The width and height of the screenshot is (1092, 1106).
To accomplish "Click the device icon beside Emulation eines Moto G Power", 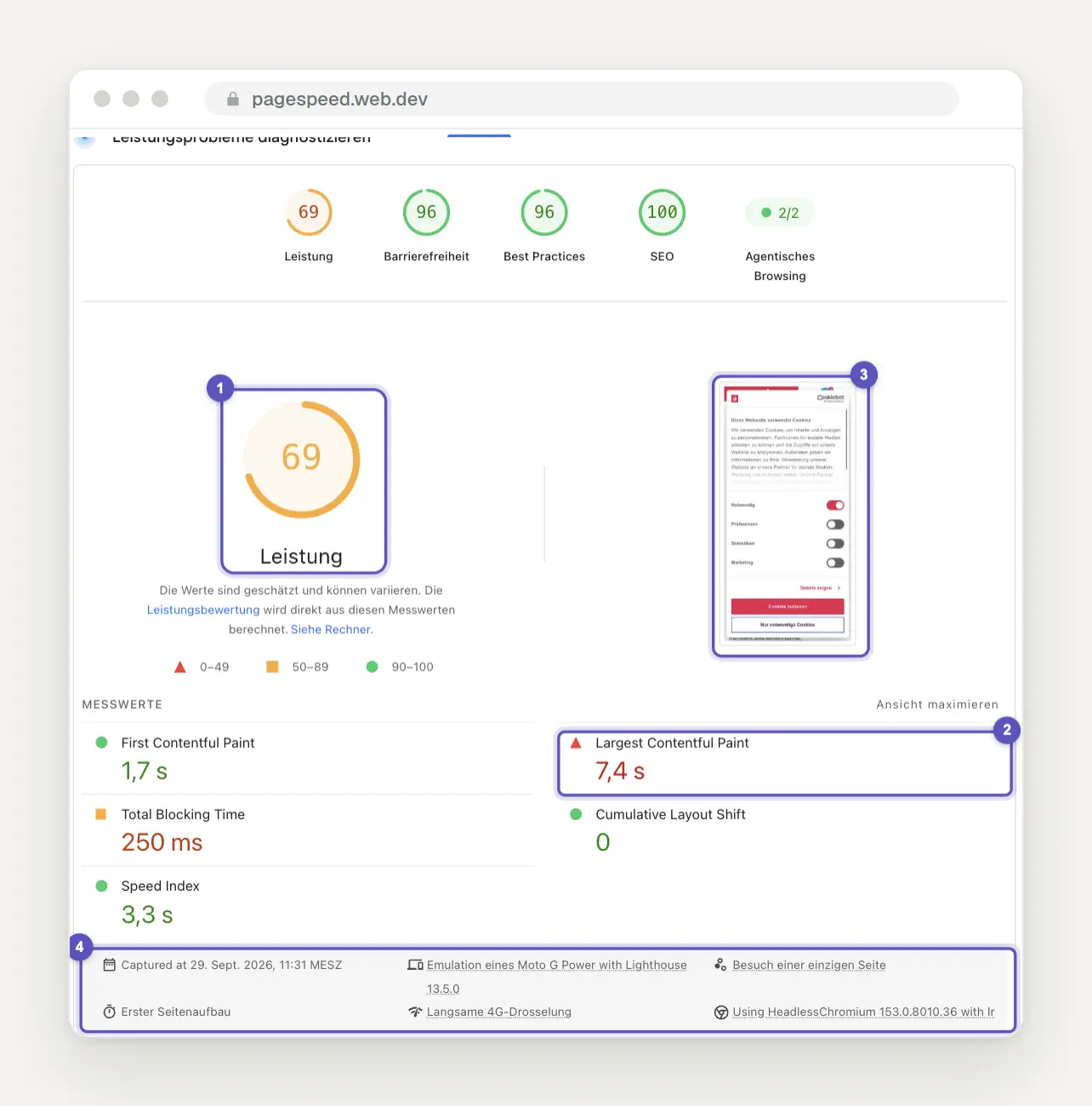I will coord(415,965).
